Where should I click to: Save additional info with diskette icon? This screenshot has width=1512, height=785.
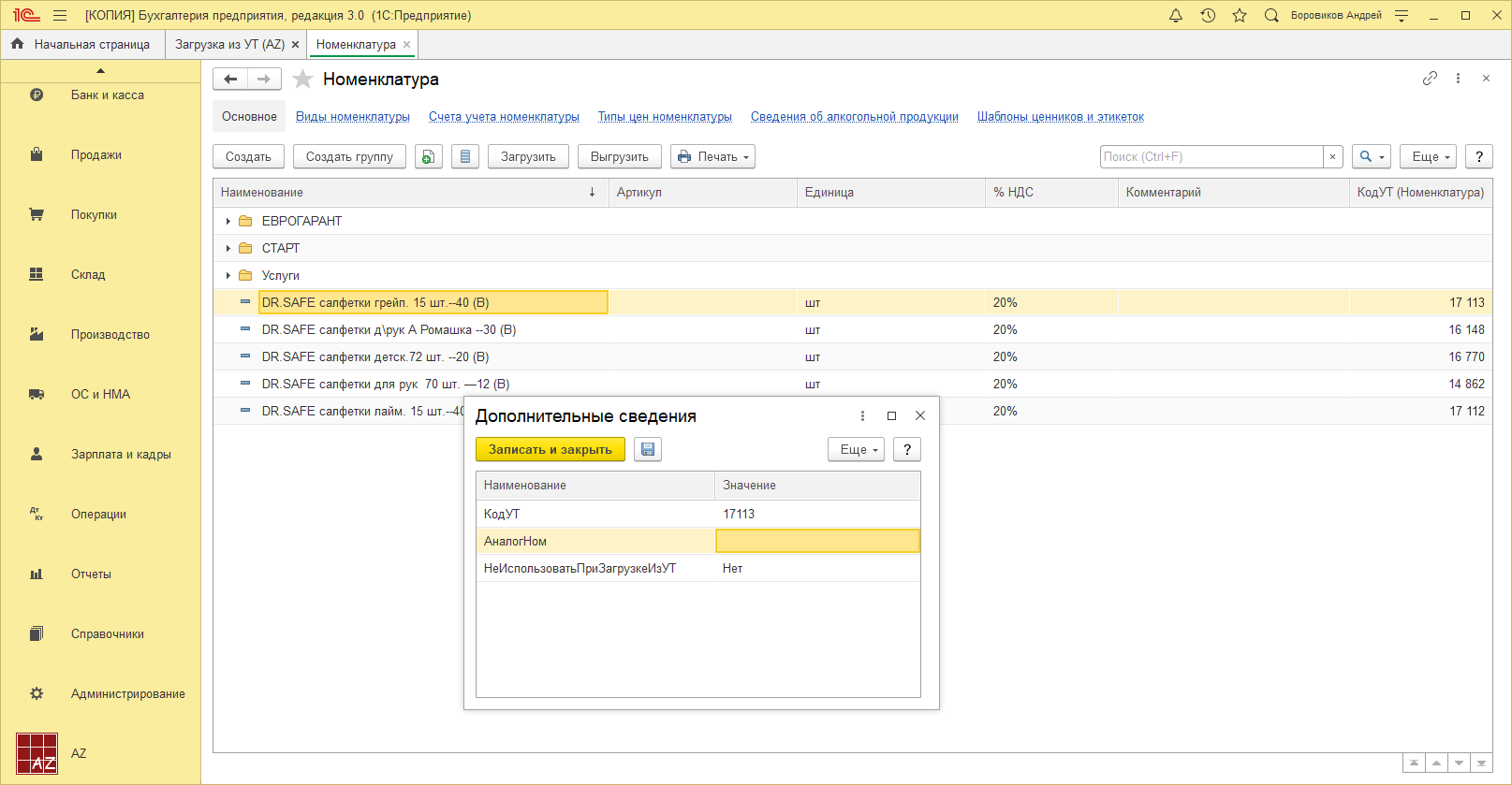[648, 450]
